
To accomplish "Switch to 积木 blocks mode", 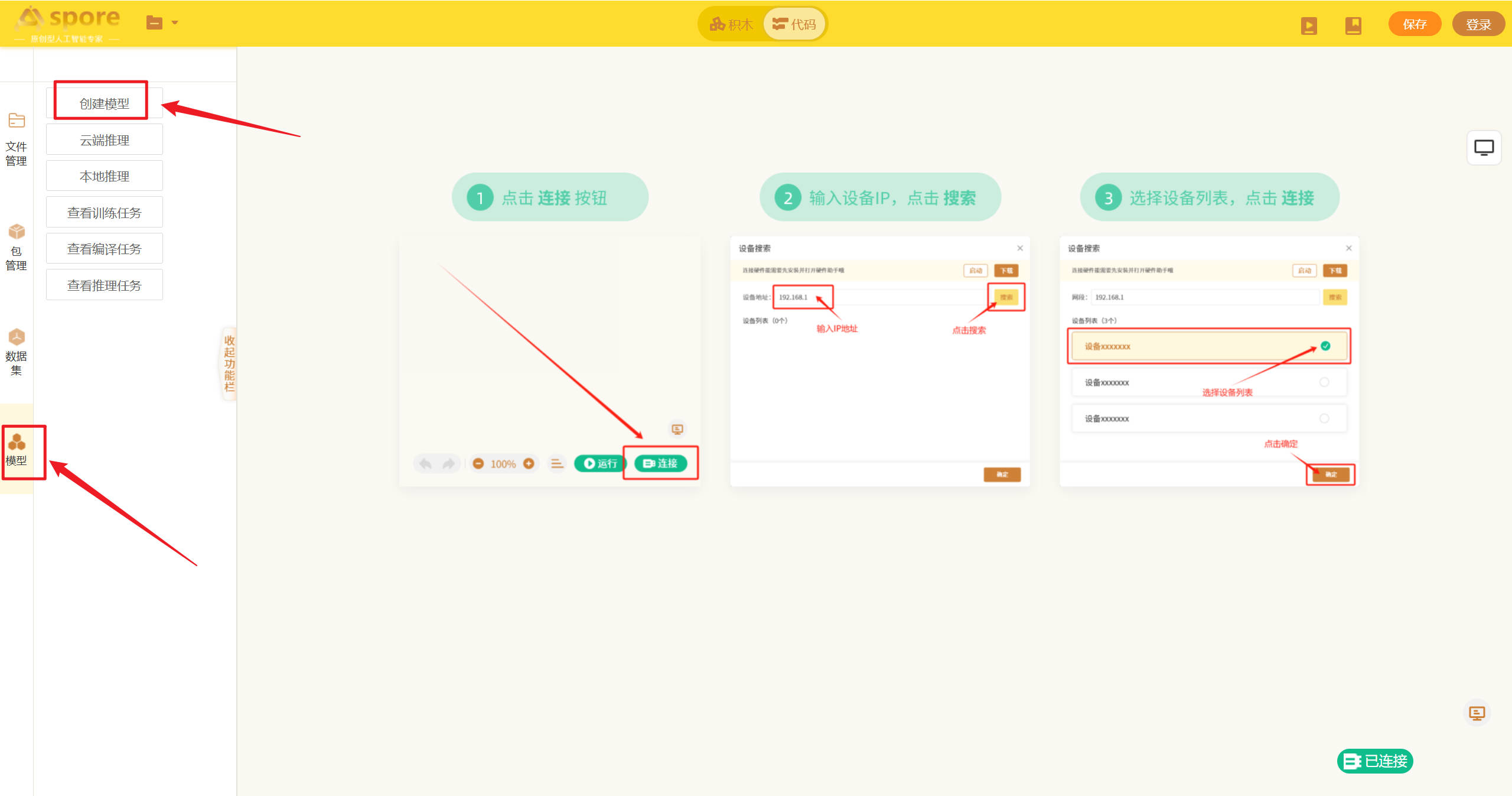I will pos(731,24).
